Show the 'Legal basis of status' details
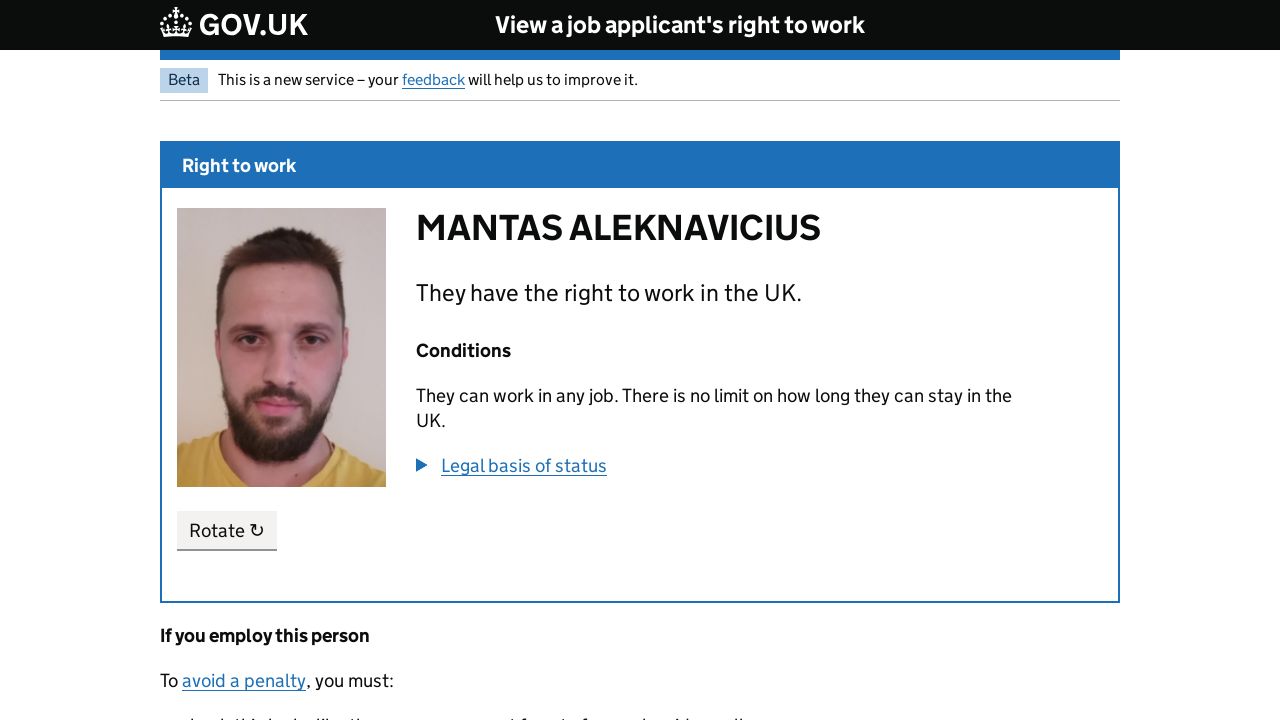1280x720 pixels. [x=523, y=466]
